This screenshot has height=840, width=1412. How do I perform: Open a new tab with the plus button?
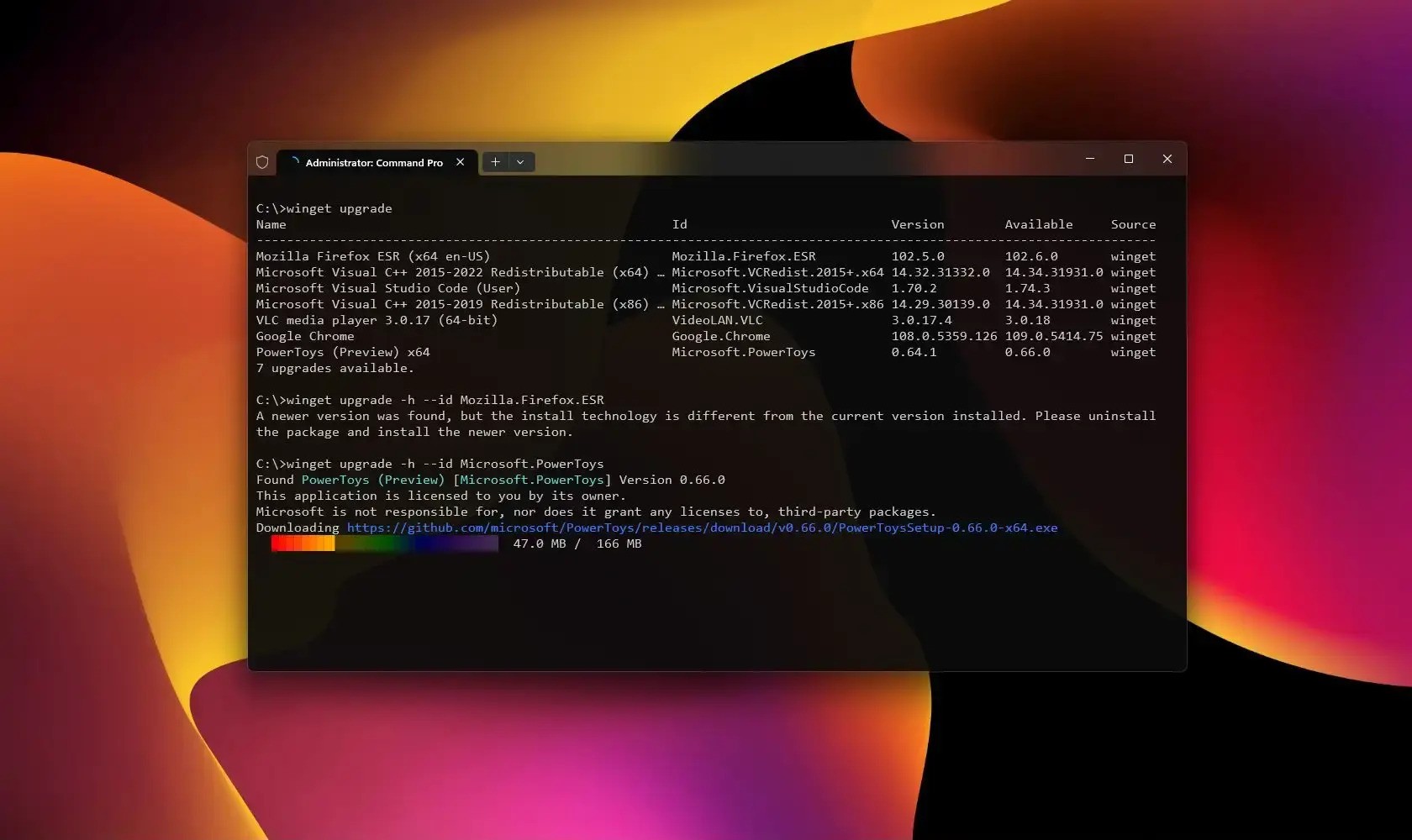point(495,162)
